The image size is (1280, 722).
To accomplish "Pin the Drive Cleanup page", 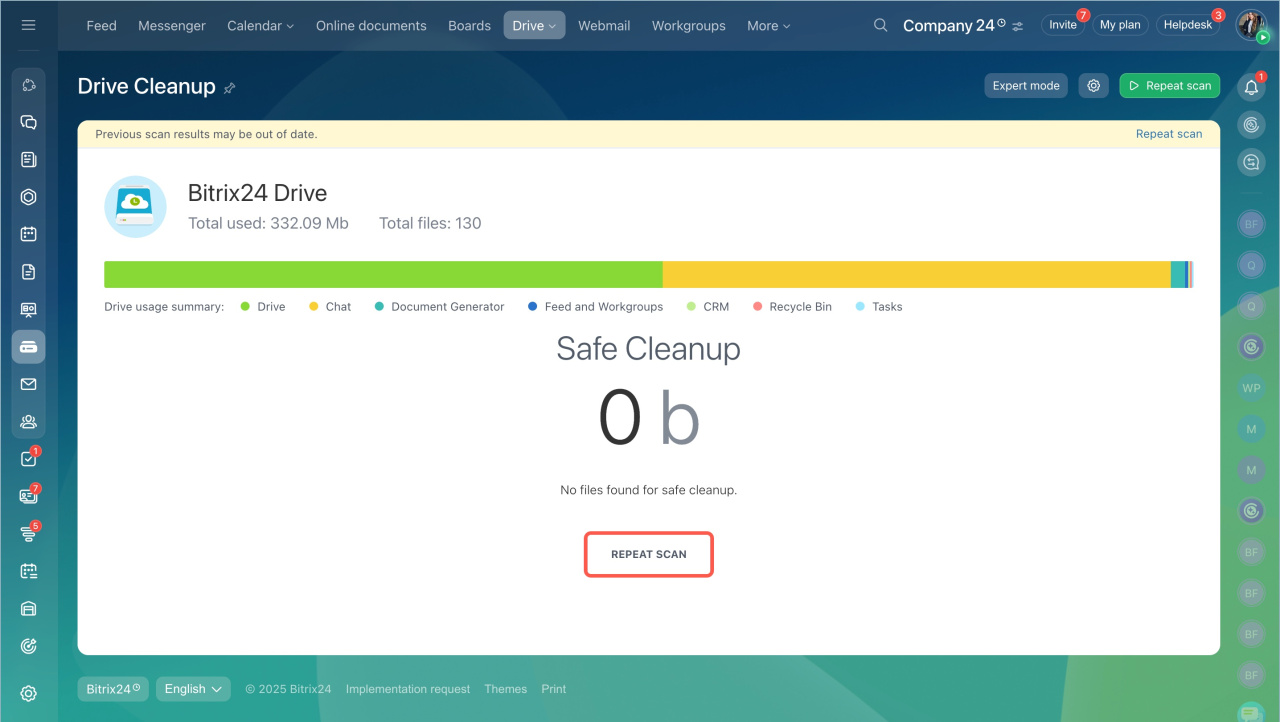I will [229, 88].
